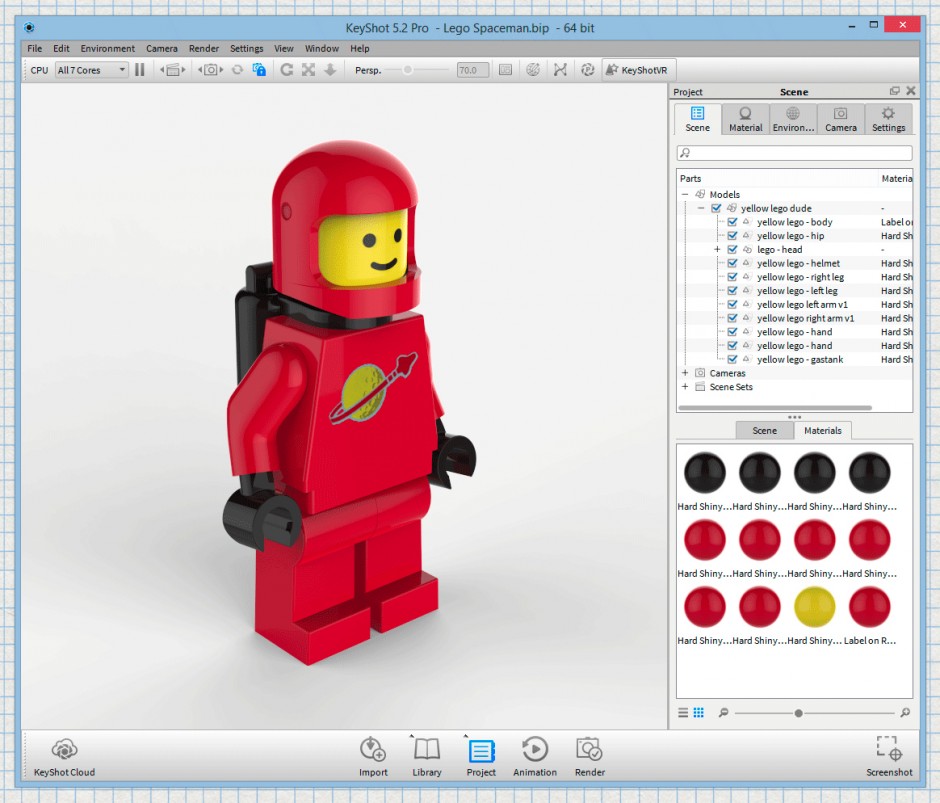Screen dimensions: 940x803
Task: Switch to the lower Scene tab button
Action: (764, 431)
